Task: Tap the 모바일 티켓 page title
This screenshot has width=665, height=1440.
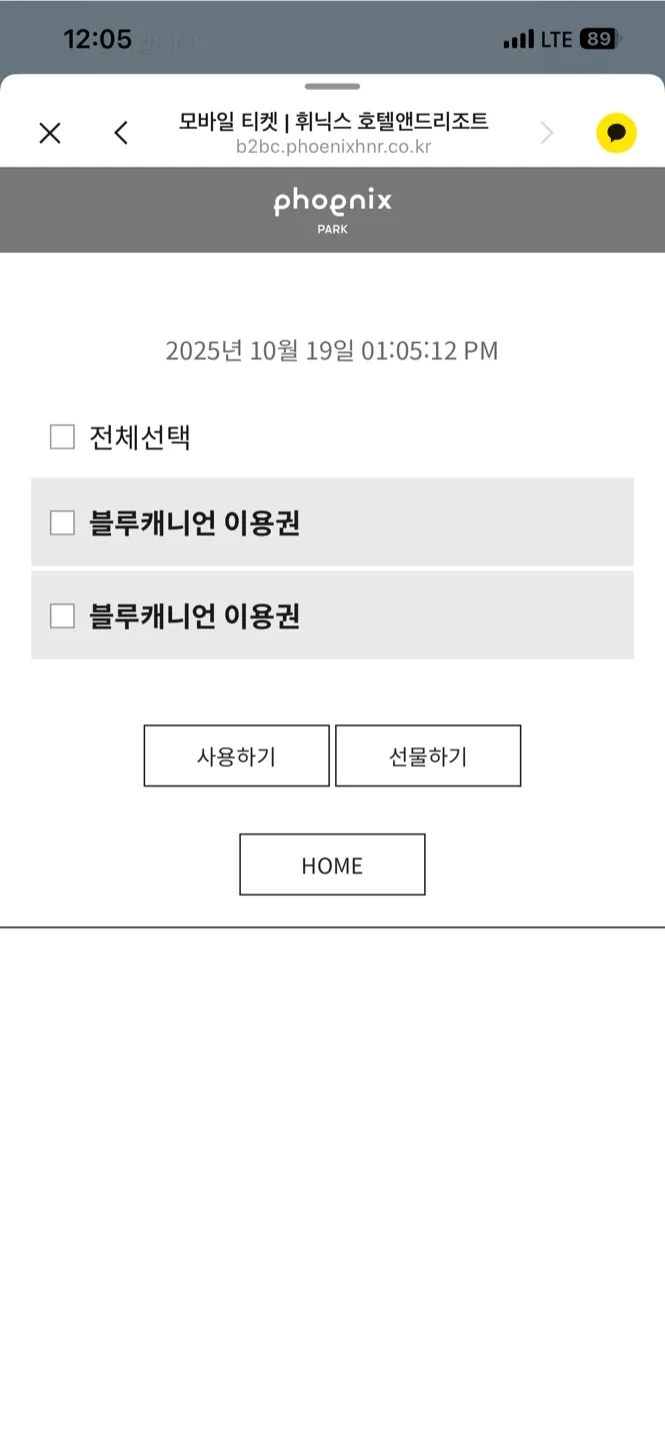Action: pyautogui.click(x=333, y=122)
